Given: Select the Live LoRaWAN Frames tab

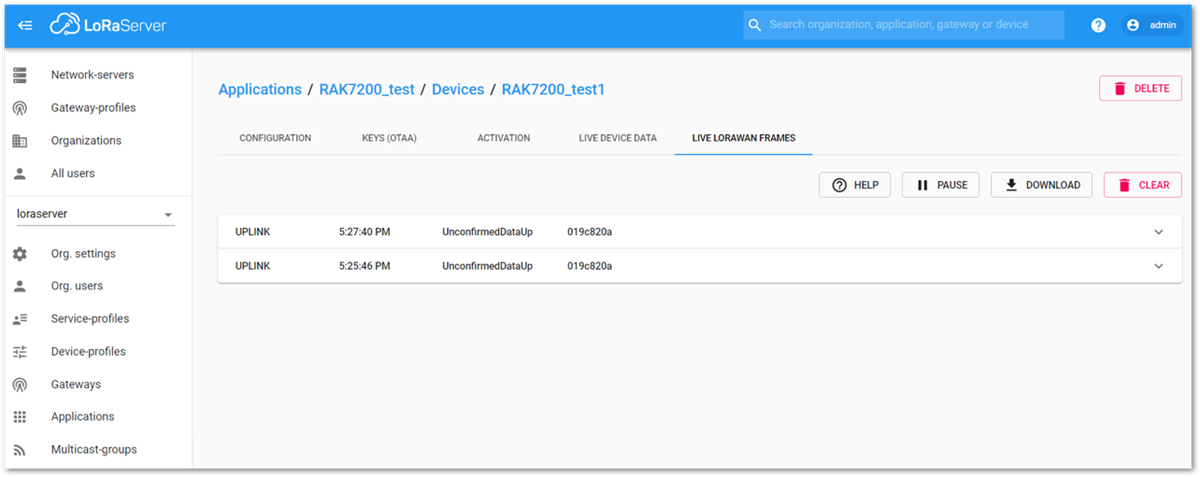Looking at the screenshot, I should pyautogui.click(x=744, y=138).
